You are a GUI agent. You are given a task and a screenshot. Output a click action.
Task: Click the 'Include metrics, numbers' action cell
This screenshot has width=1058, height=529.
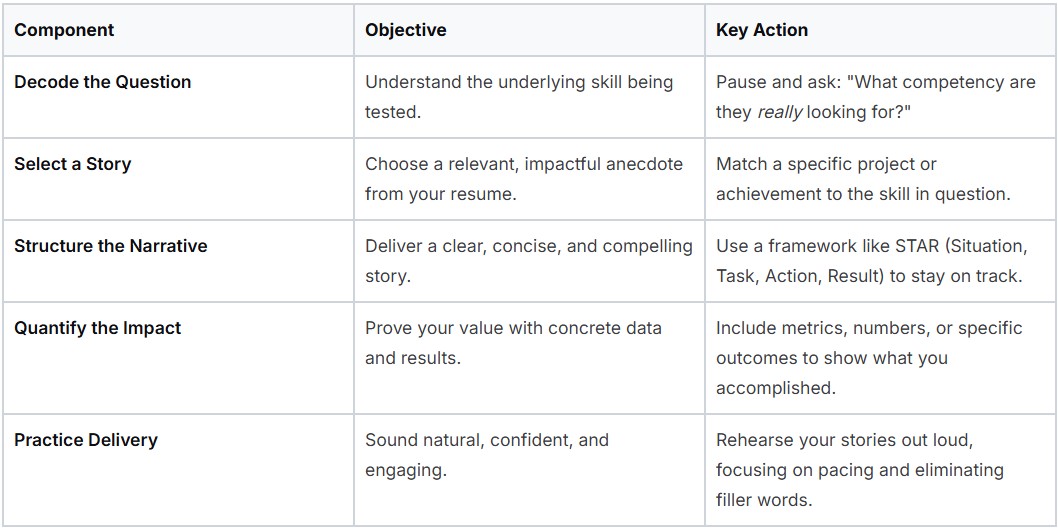point(868,357)
